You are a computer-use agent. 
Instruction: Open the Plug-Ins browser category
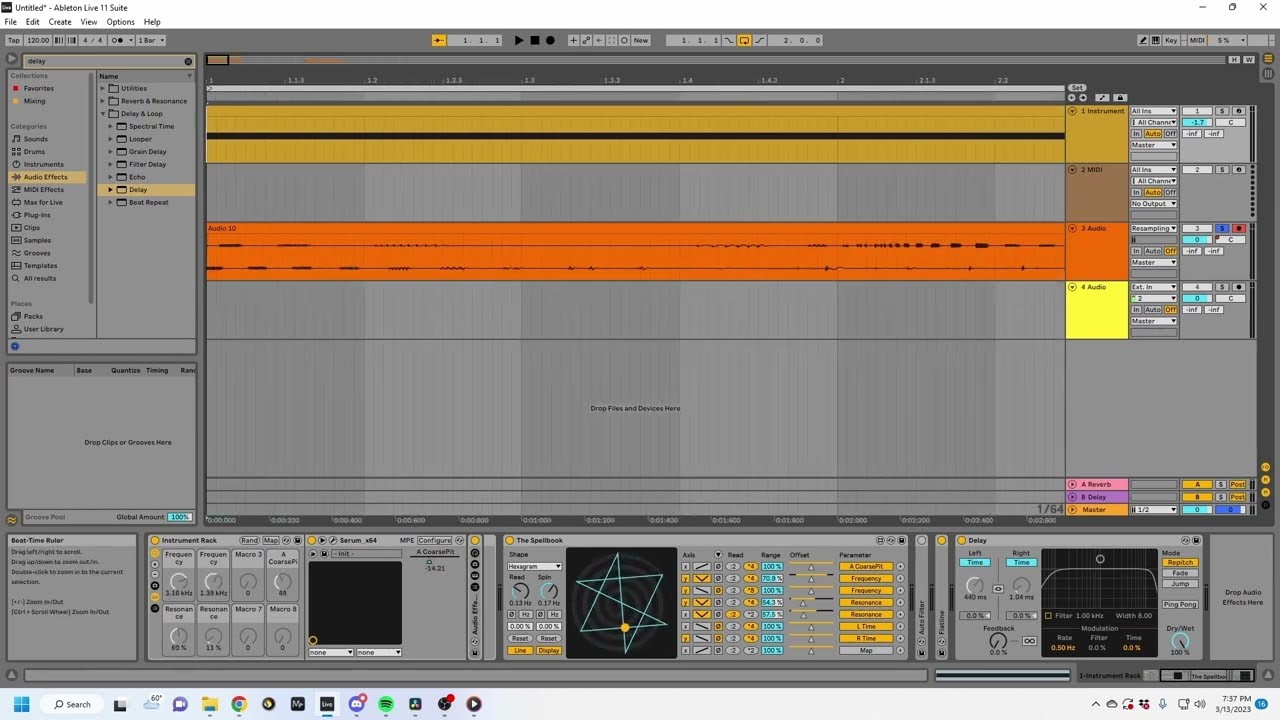pyautogui.click(x=37, y=215)
